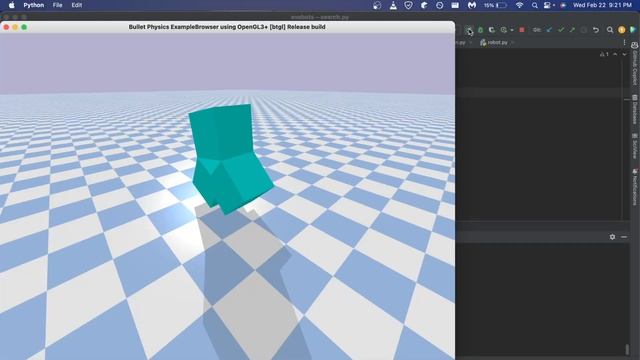640x360 pixels.
Task: Go to next highlighted error down arrow
Action: [x=624, y=54]
